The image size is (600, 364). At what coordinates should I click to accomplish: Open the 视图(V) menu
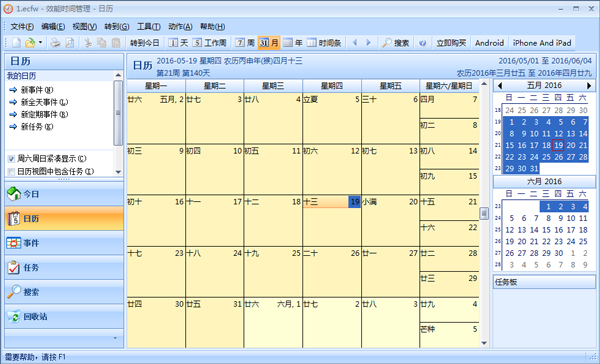point(85,26)
